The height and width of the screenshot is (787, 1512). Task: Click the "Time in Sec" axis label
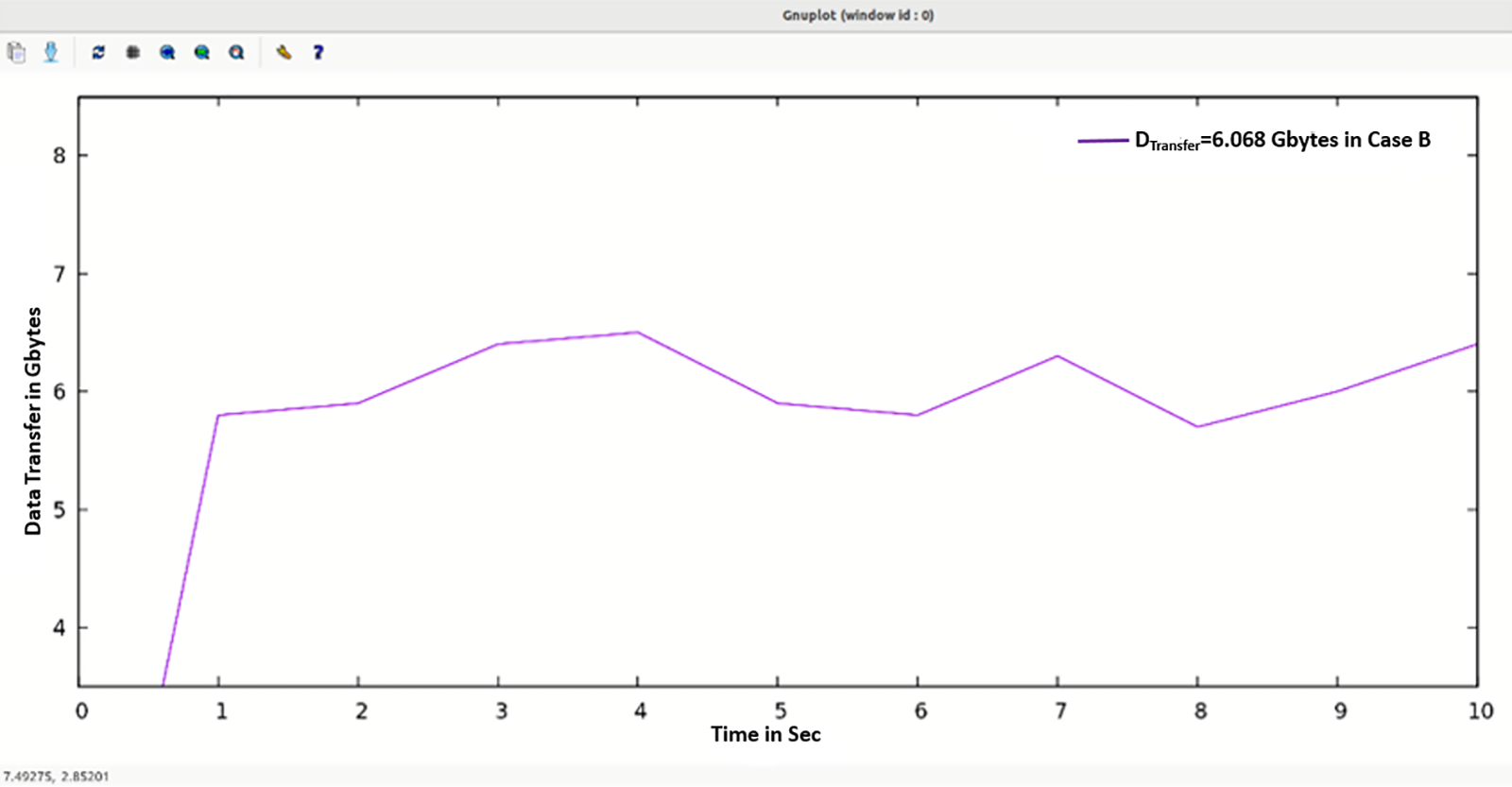coord(765,734)
